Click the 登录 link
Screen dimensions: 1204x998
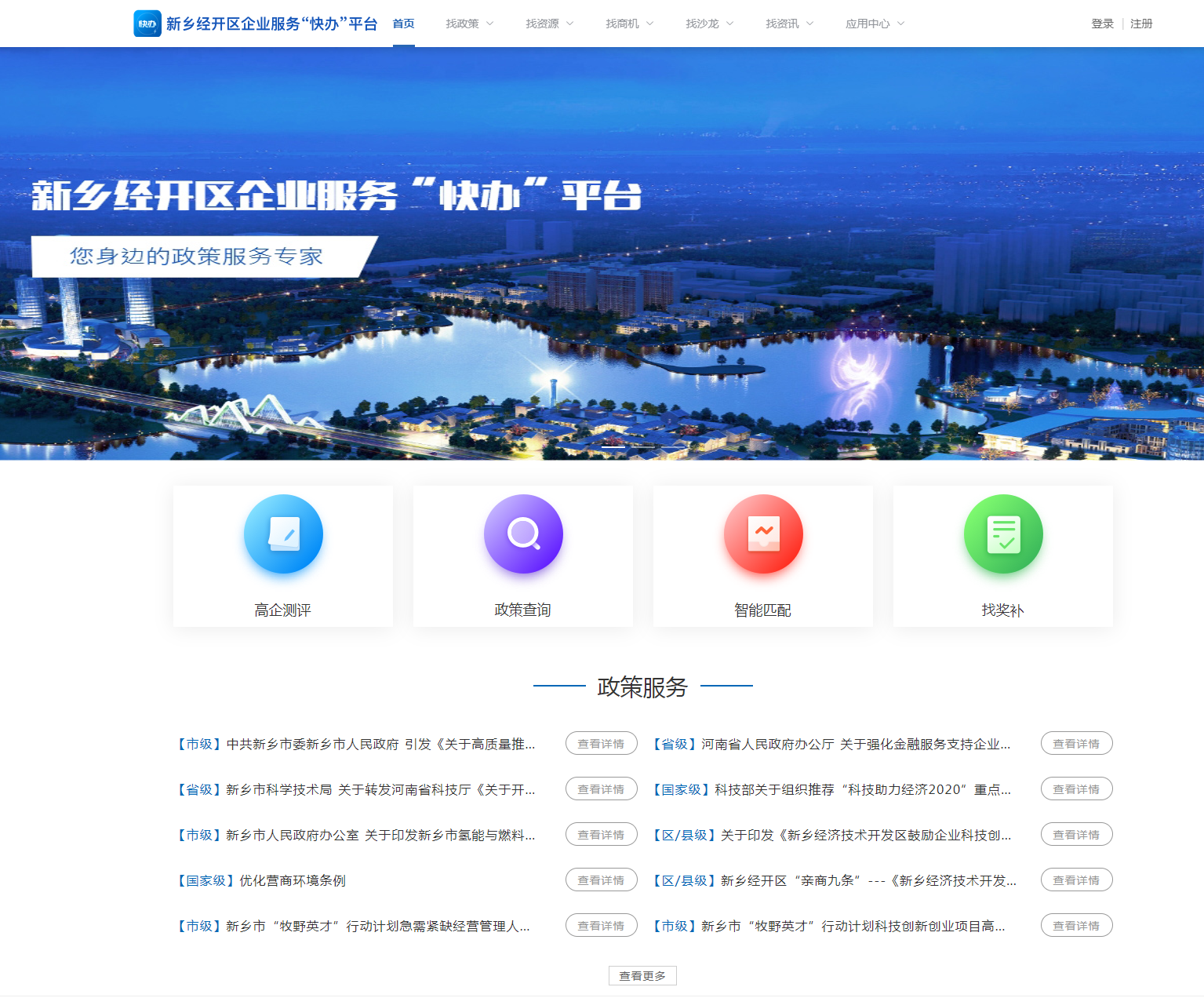(x=1102, y=24)
